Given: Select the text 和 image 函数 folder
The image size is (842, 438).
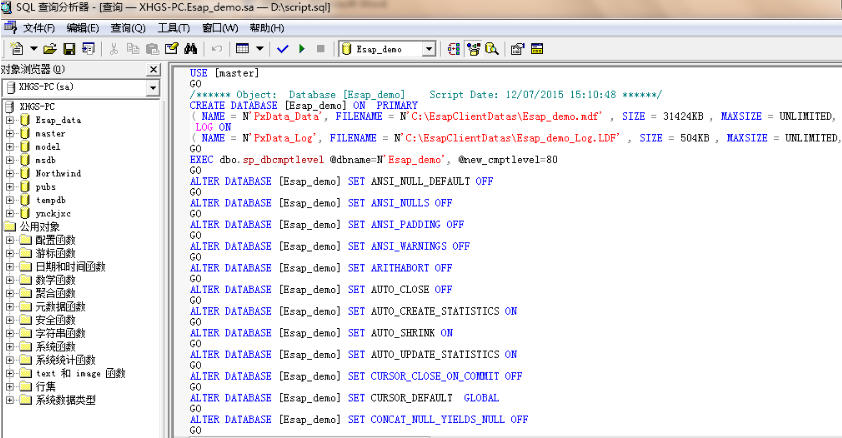Looking at the screenshot, I should (x=81, y=373).
